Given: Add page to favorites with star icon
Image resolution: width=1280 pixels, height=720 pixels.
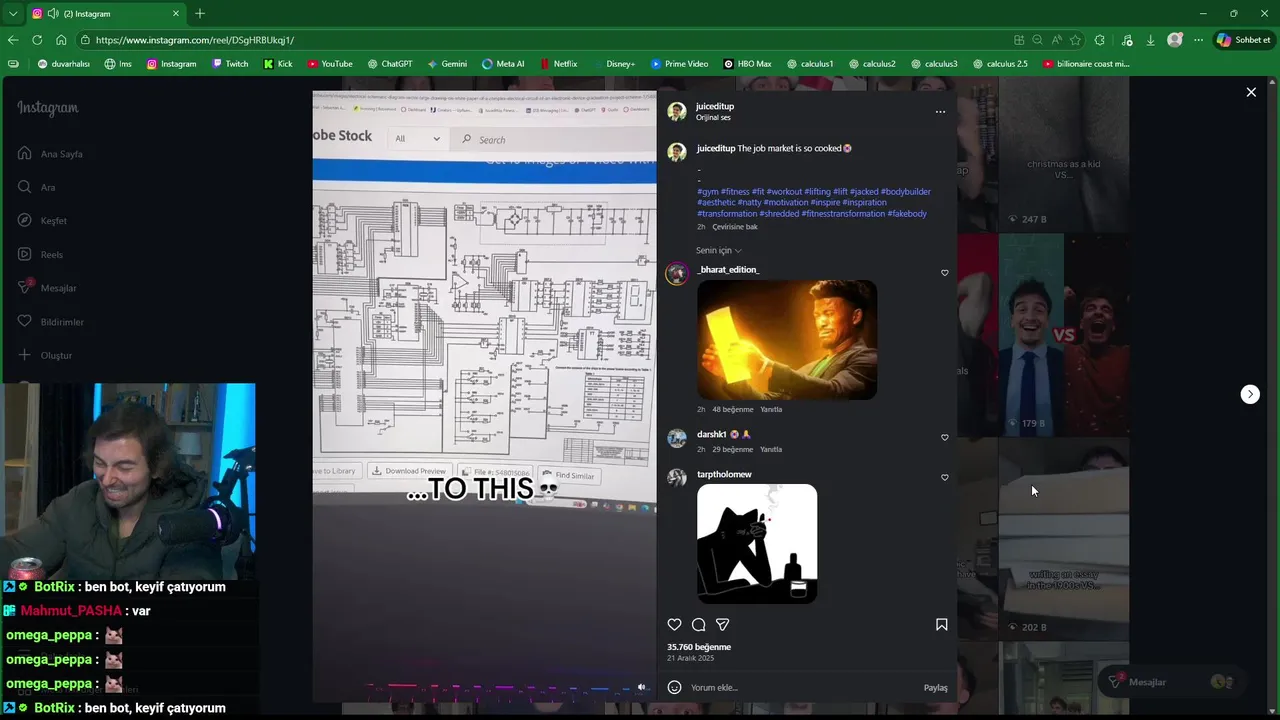Looking at the screenshot, I should 1075,40.
